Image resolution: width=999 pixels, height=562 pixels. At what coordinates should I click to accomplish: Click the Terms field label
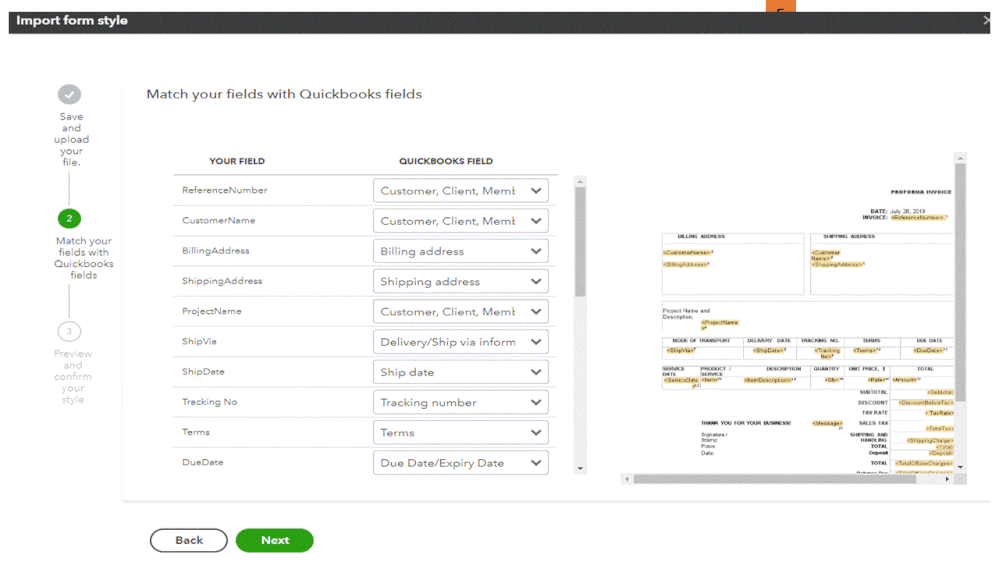(x=196, y=432)
